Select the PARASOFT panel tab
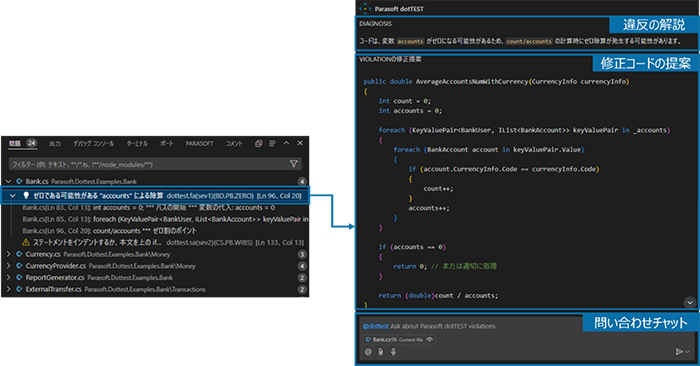 [200, 143]
